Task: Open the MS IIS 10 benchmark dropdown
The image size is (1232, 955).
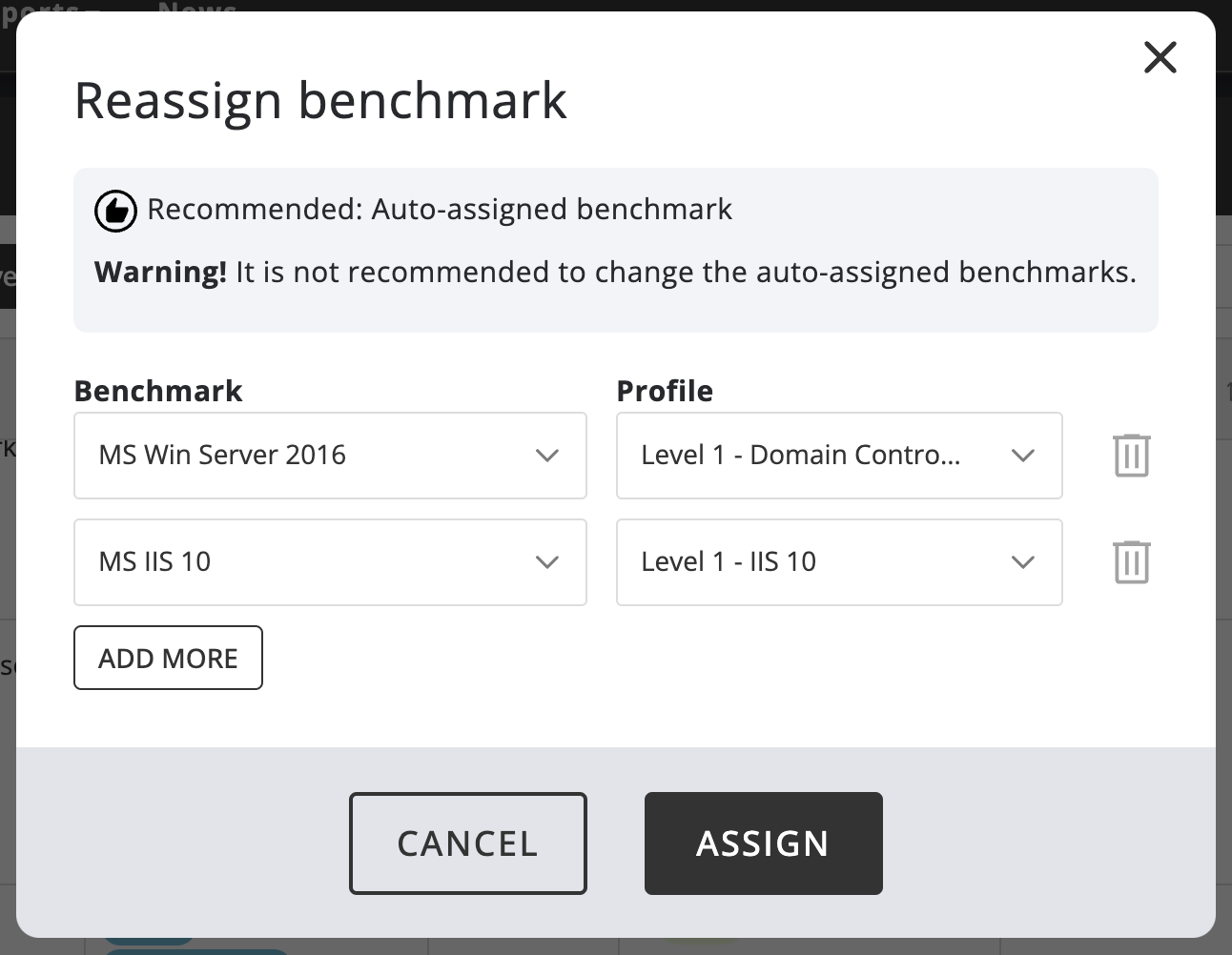Action: click(x=315, y=562)
